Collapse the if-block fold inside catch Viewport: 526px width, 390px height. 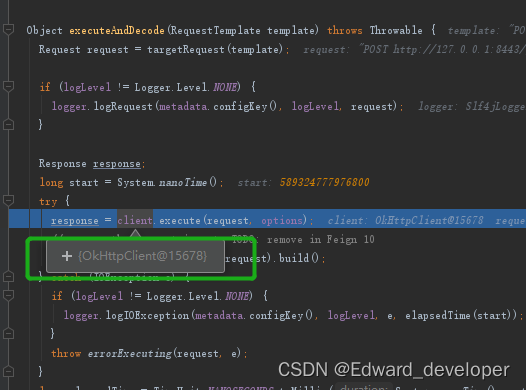8,295
